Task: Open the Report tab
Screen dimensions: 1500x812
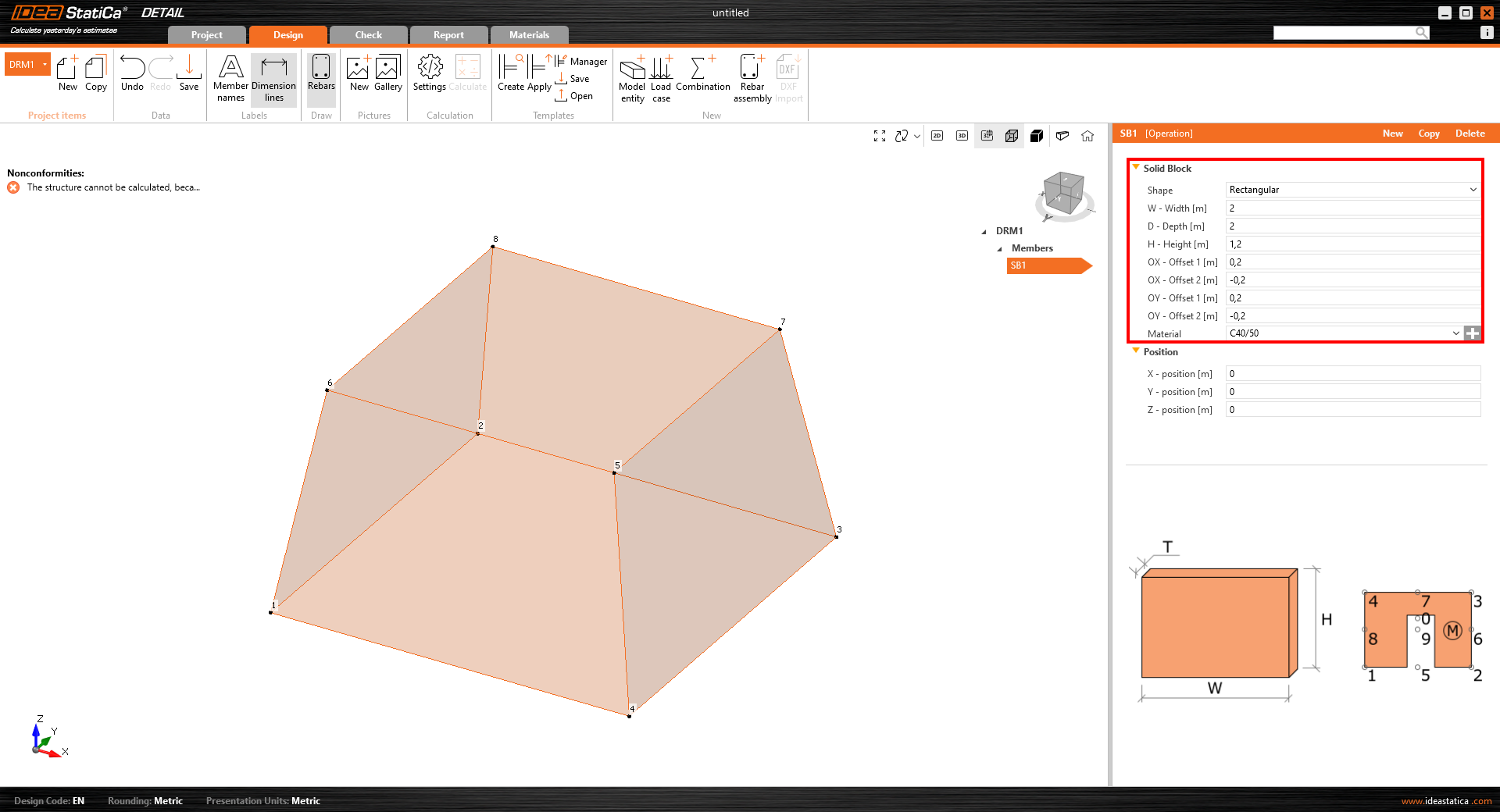Action: pyautogui.click(x=448, y=34)
